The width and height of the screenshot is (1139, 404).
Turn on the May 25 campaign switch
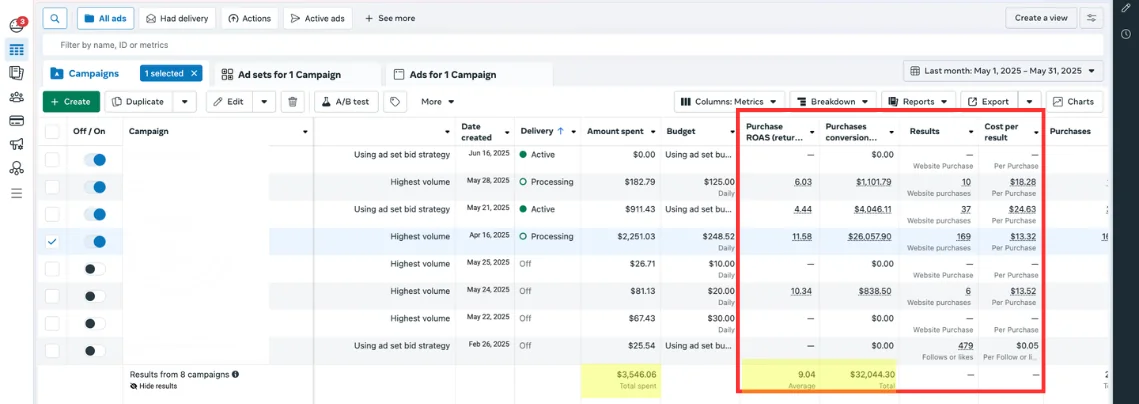[x=94, y=269]
